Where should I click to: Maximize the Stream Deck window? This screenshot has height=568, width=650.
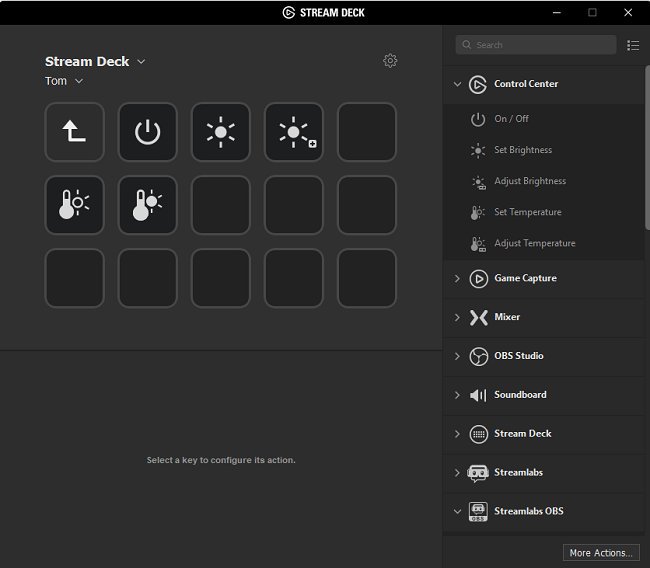(592, 12)
